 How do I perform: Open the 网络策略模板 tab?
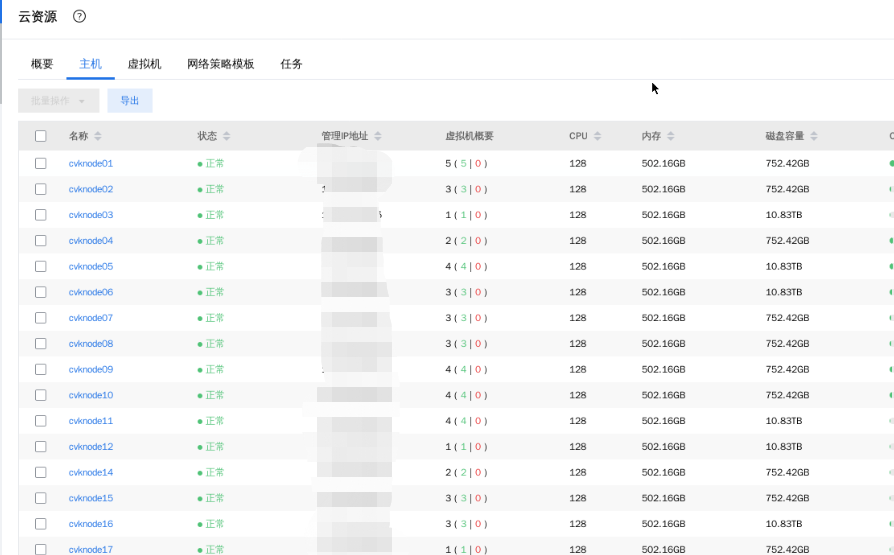pyautogui.click(x=221, y=64)
